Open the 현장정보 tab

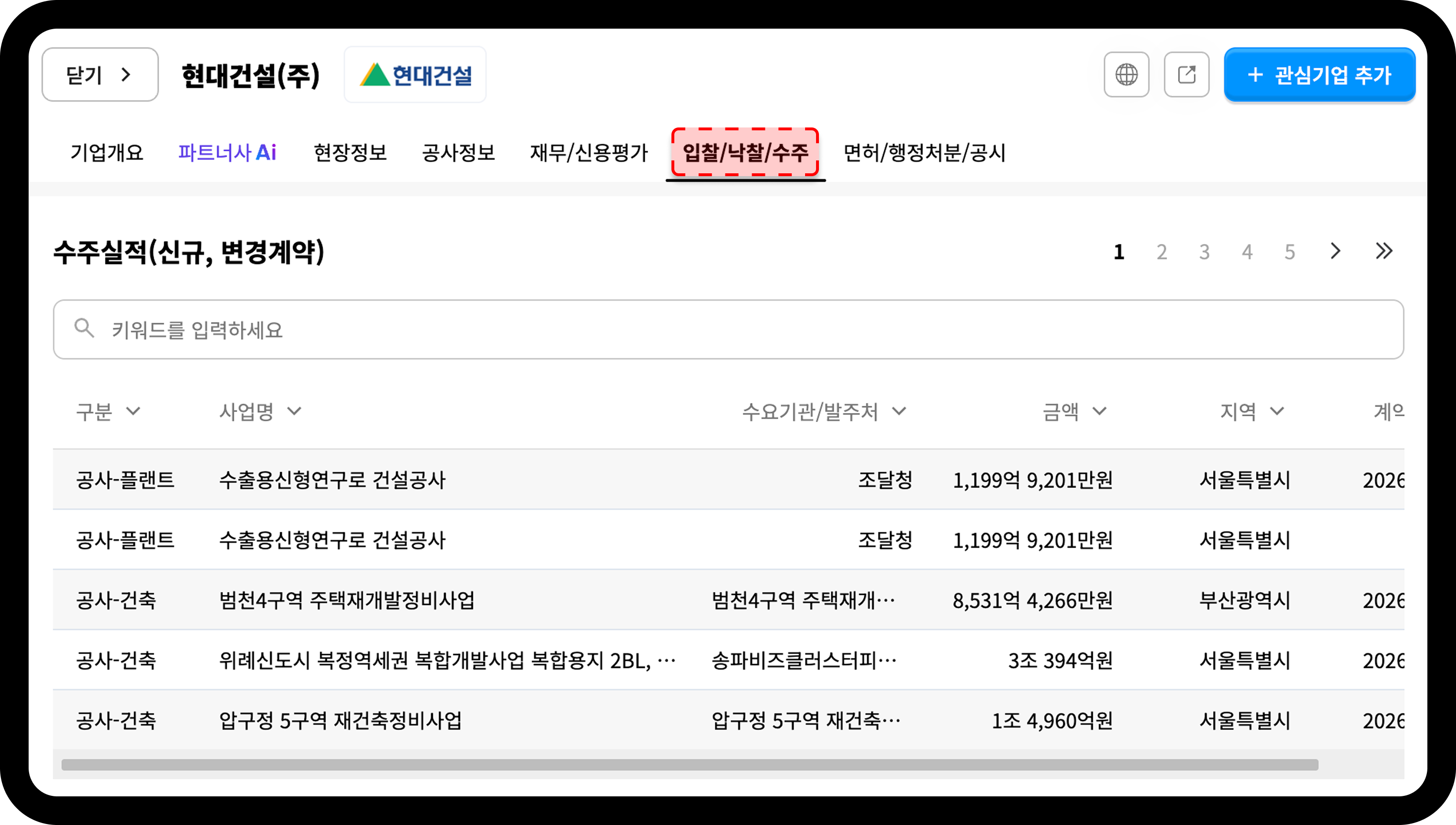click(350, 152)
